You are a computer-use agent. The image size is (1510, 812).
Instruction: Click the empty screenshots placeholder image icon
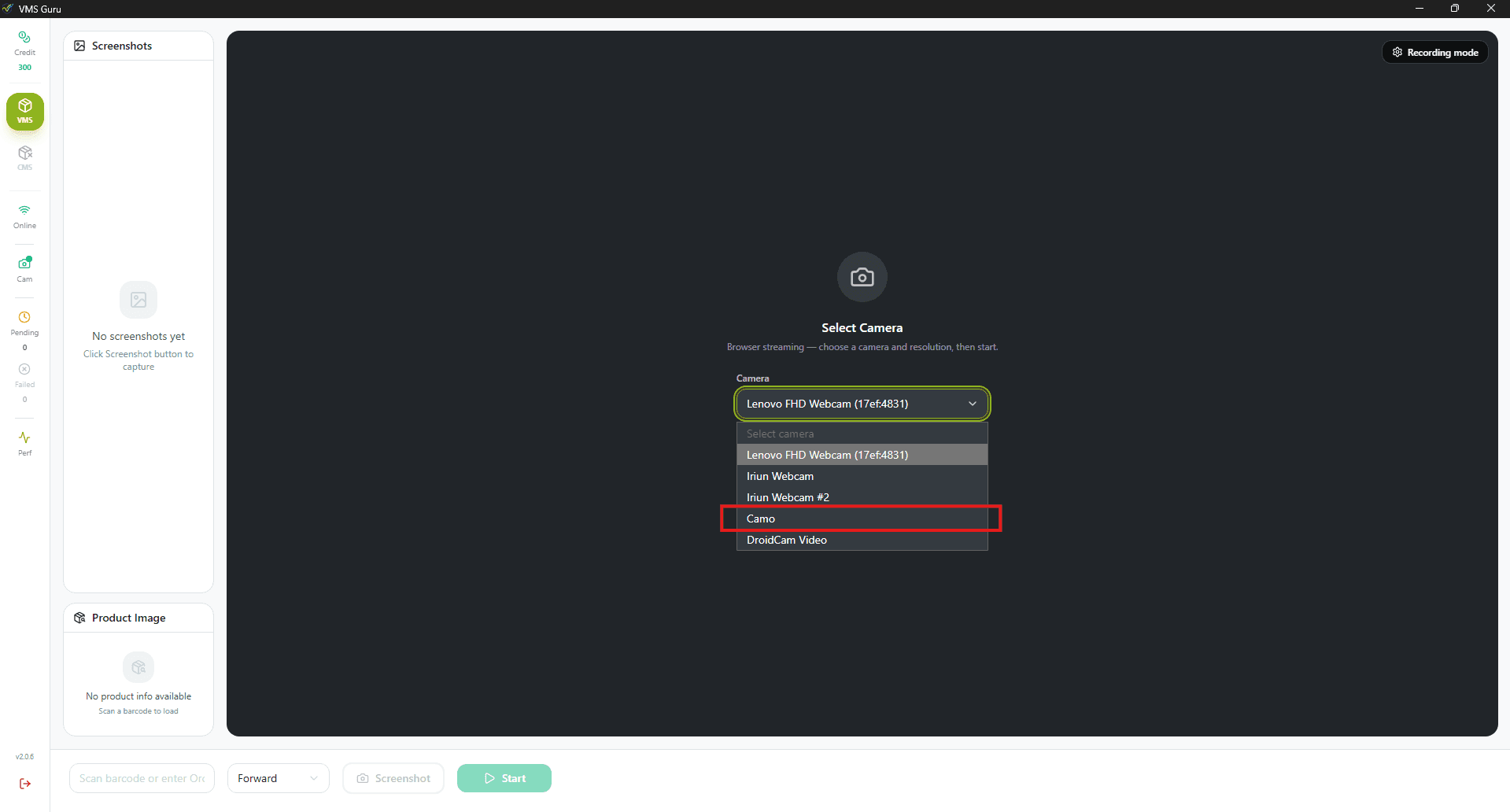[x=138, y=300]
